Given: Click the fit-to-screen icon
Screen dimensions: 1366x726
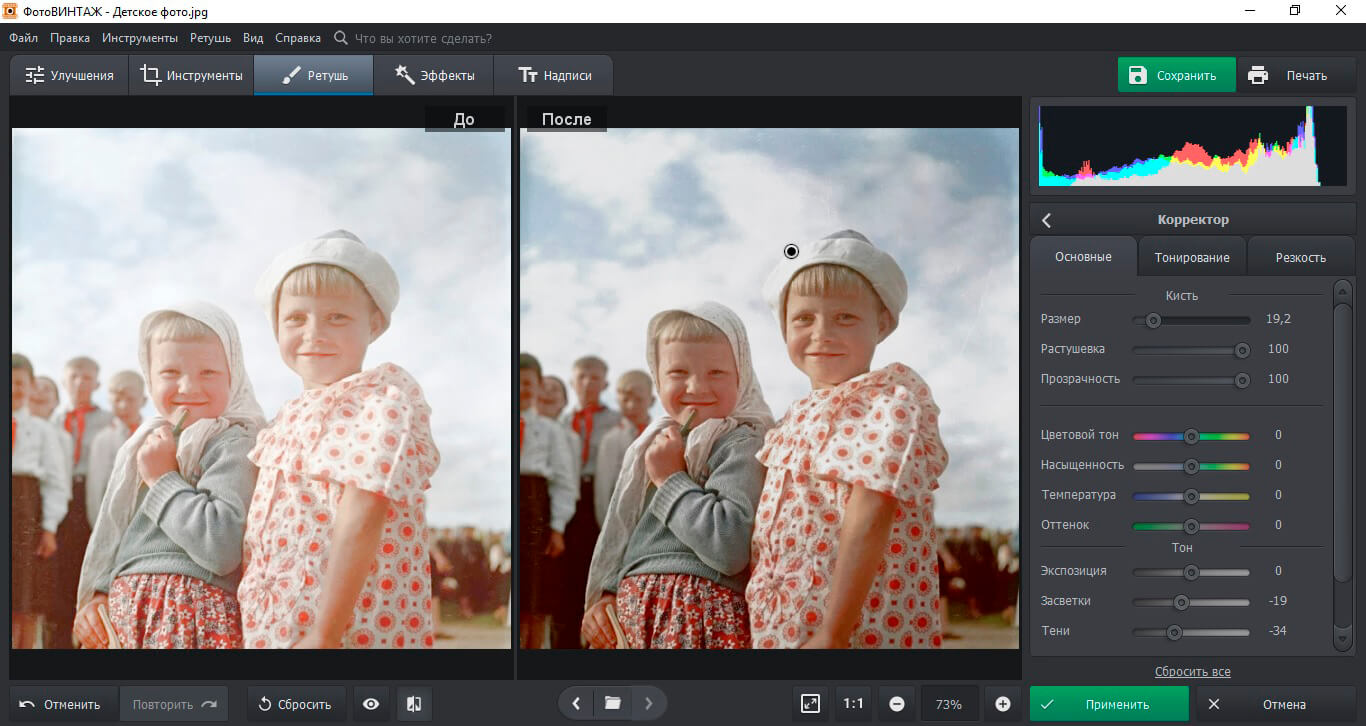Looking at the screenshot, I should click(x=811, y=704).
